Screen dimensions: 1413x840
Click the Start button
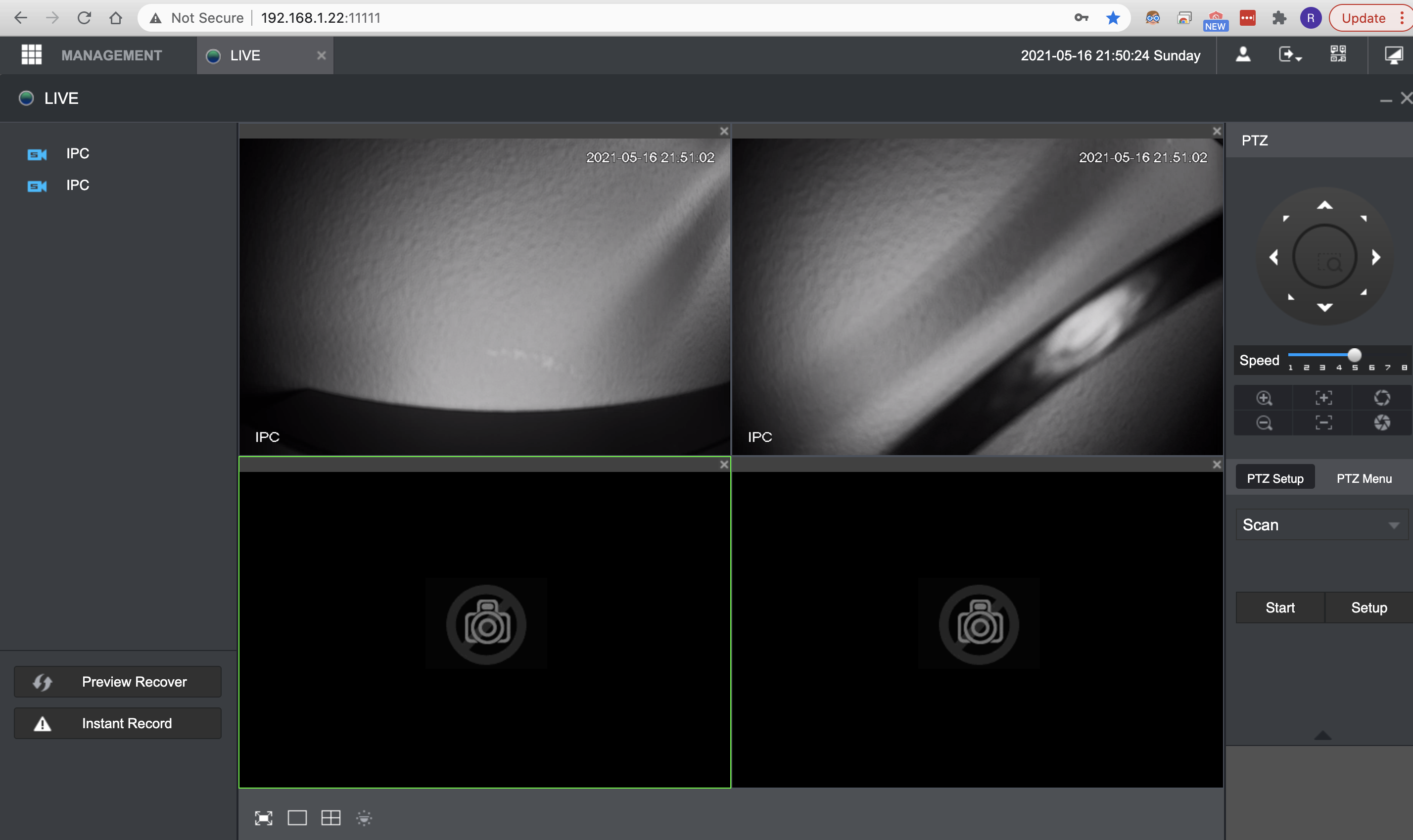(x=1280, y=607)
